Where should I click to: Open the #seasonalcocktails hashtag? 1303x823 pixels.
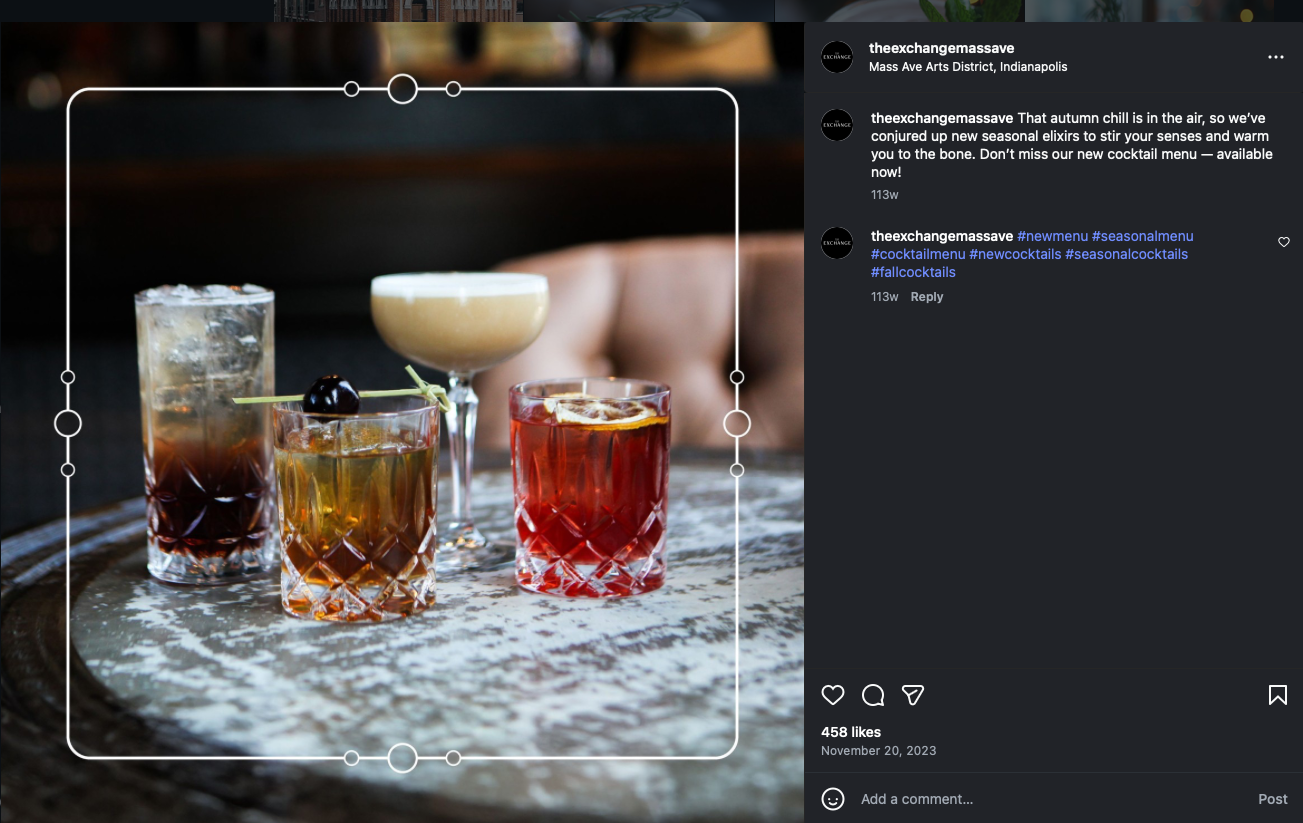[1126, 254]
